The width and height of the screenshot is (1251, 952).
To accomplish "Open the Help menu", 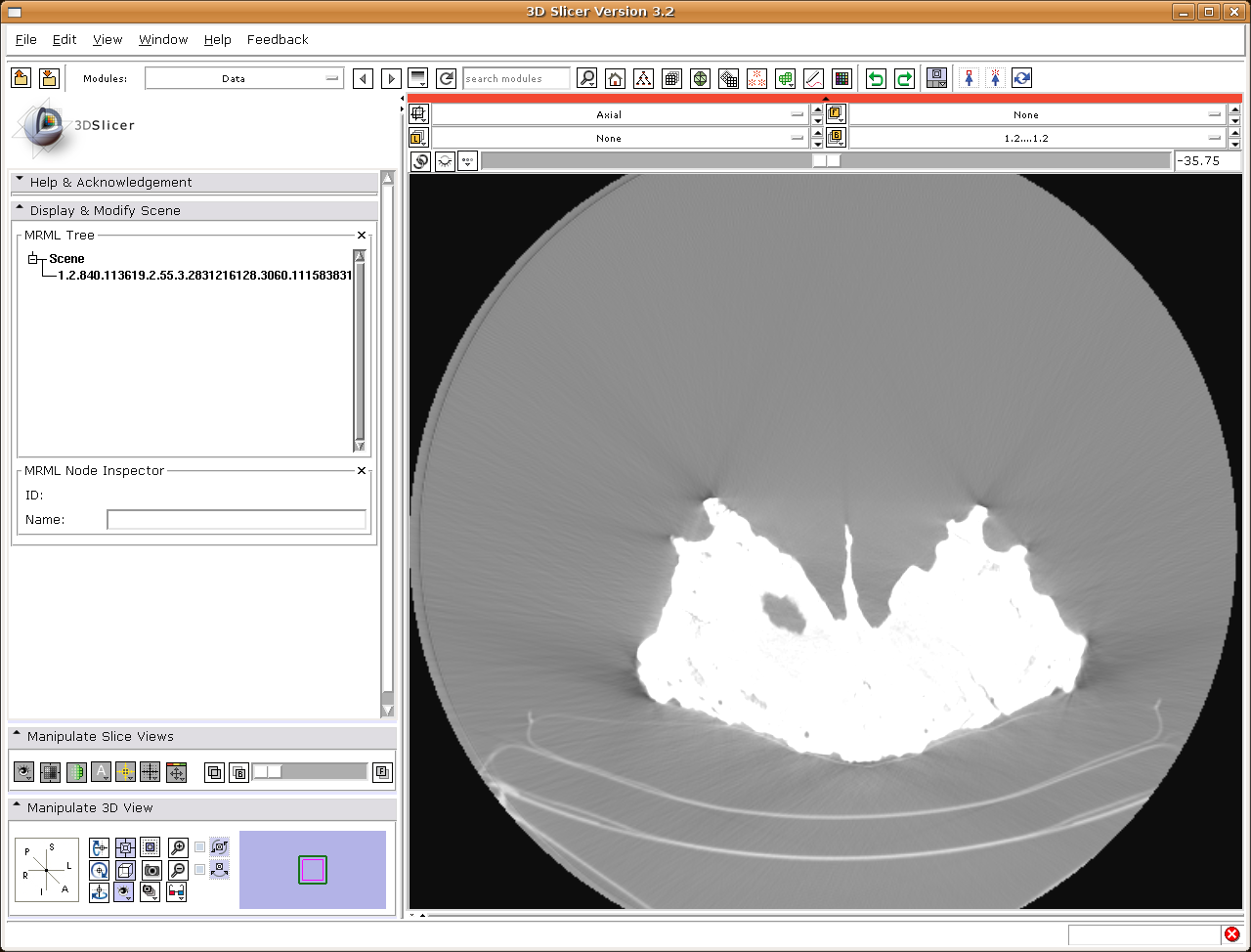I will tap(218, 39).
